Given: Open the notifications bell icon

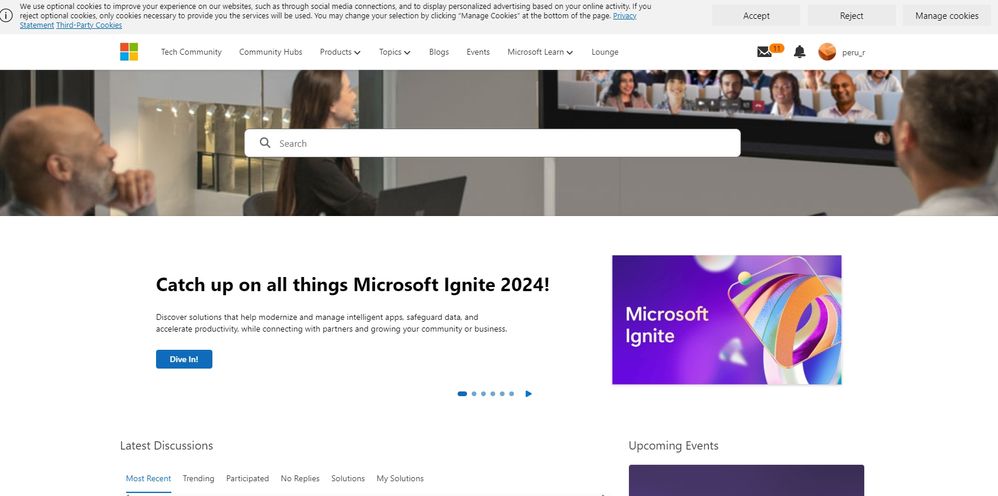Looking at the screenshot, I should point(799,52).
